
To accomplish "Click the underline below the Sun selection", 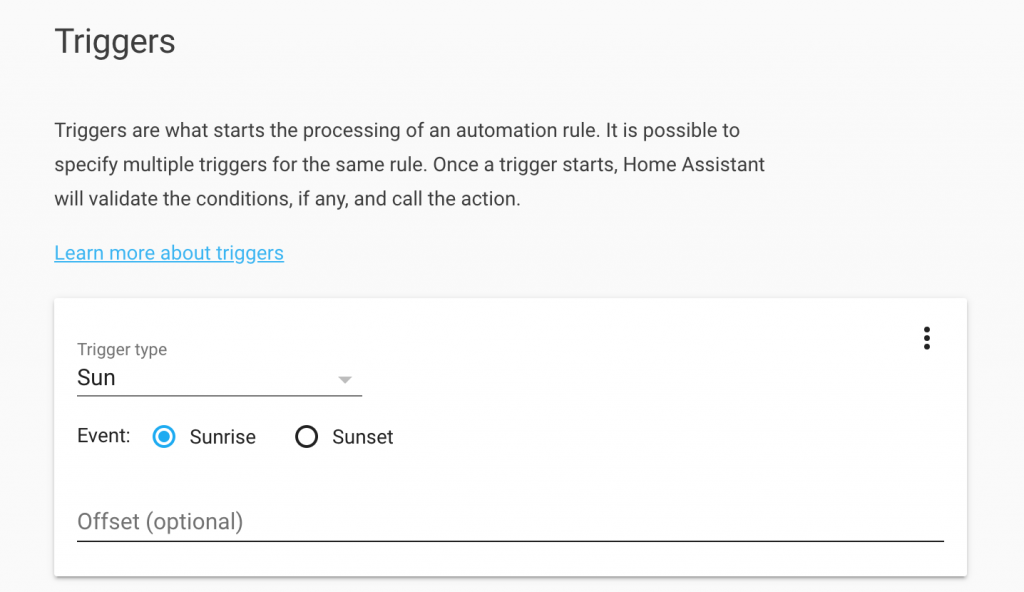I will 219,395.
